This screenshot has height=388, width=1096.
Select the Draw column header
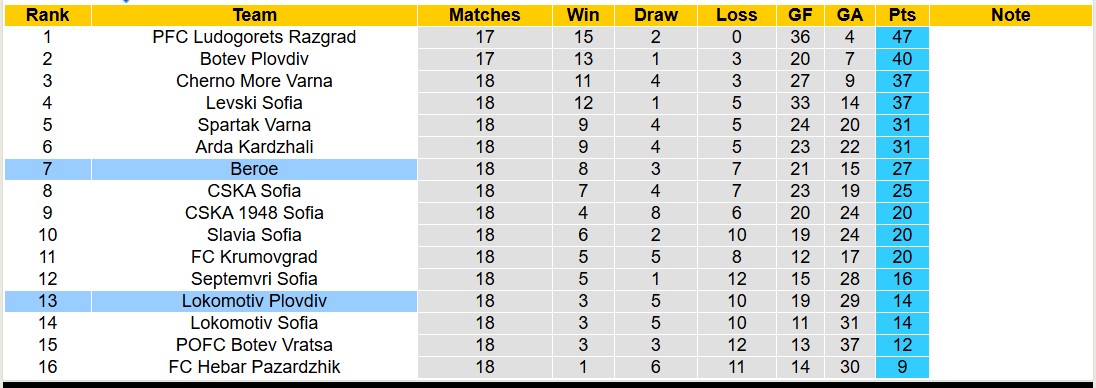click(x=656, y=15)
